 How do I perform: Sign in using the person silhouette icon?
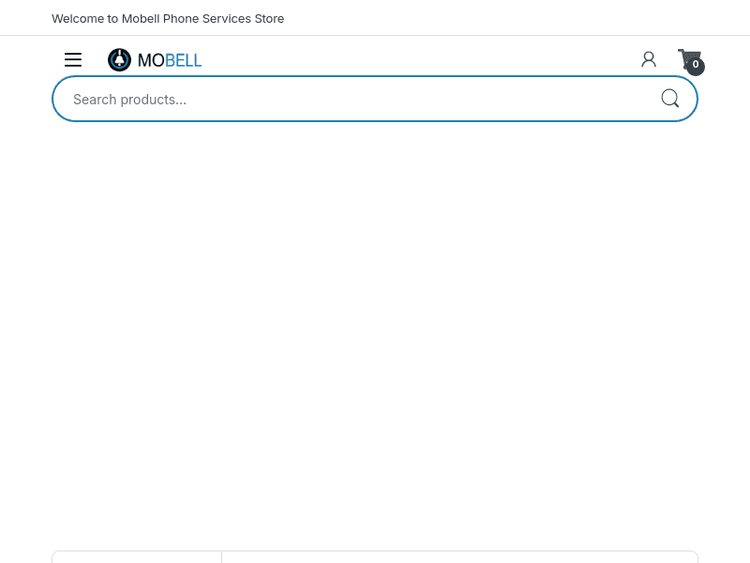coord(649,60)
